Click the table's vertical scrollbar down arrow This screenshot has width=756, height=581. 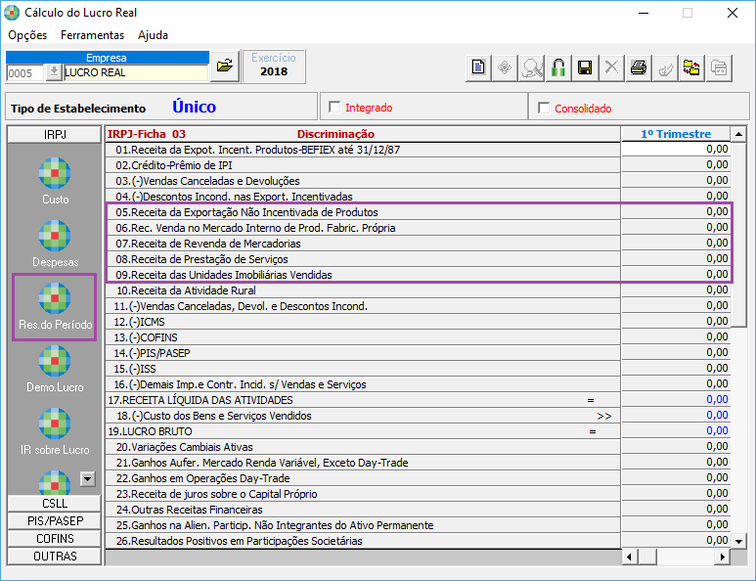point(739,541)
